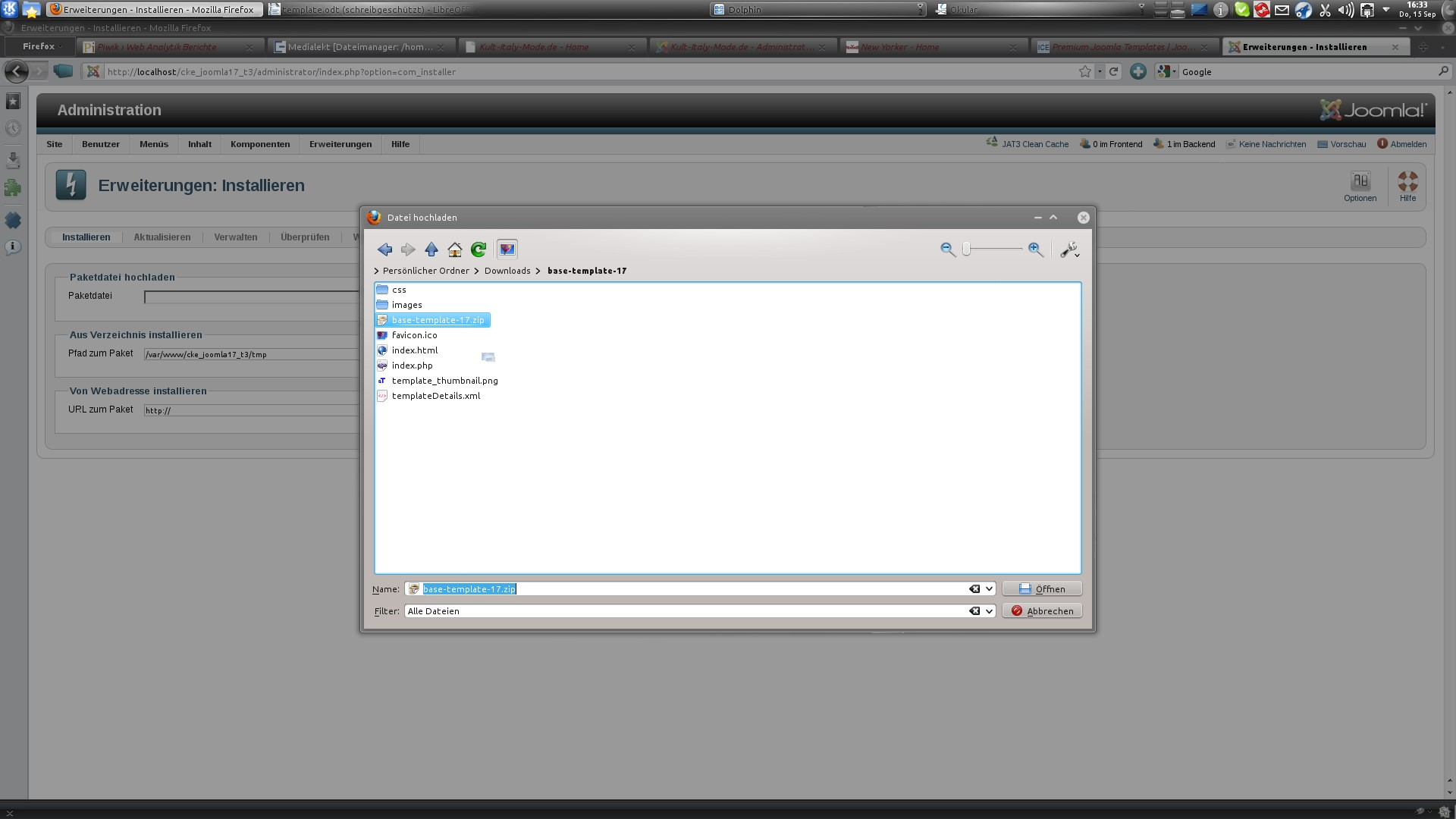Switch to the Aktualisieren tab
Screen dimensions: 1456x819
tap(162, 237)
